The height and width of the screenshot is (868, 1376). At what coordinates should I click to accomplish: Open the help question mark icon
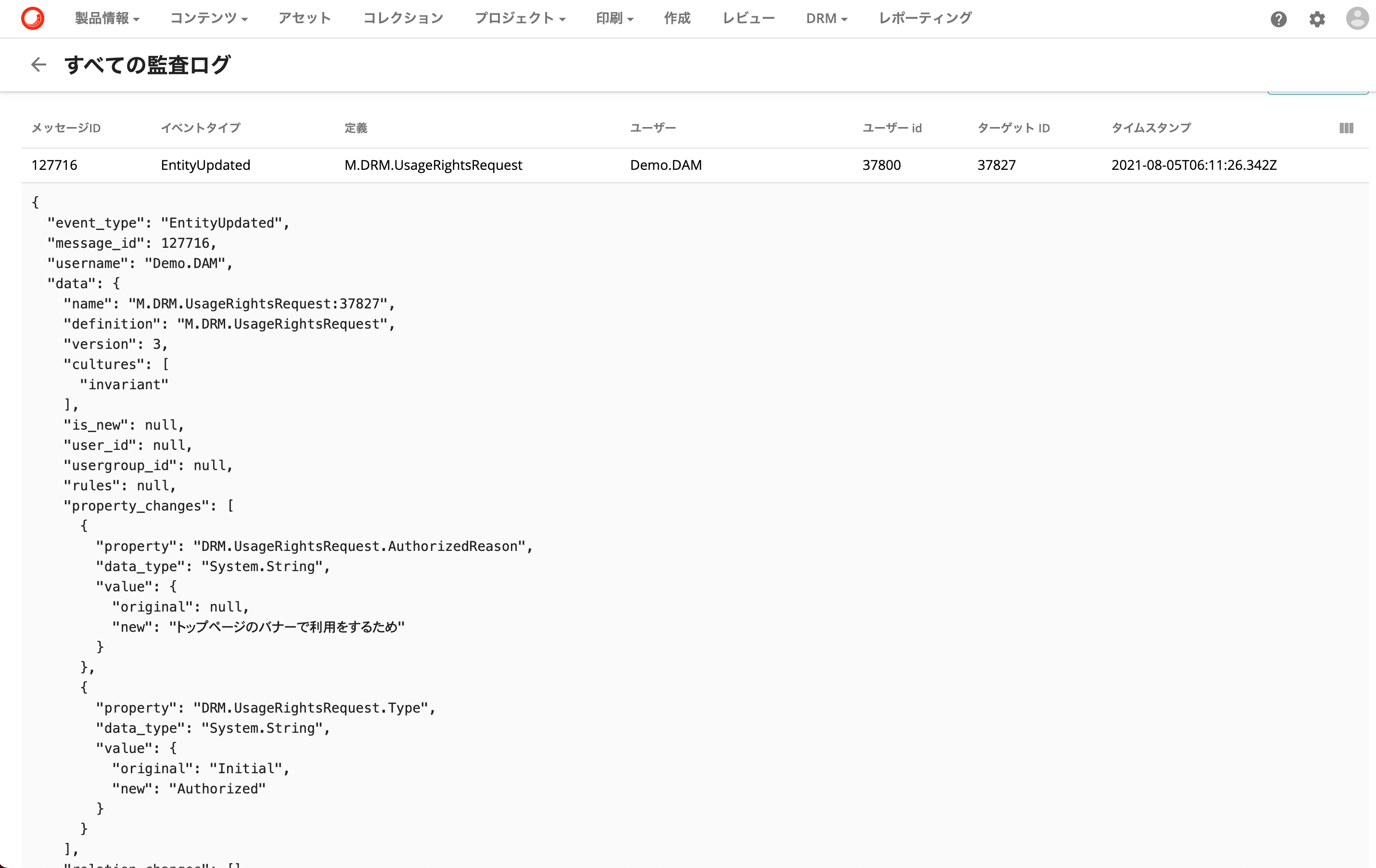point(1278,19)
